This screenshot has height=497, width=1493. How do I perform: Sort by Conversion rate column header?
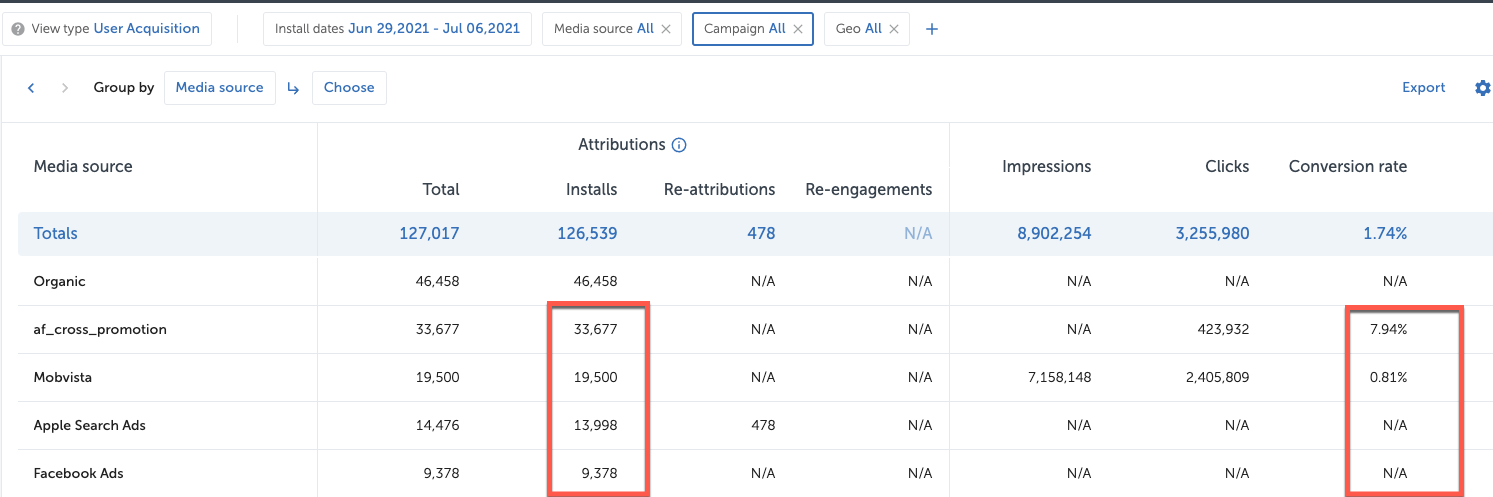point(1347,167)
